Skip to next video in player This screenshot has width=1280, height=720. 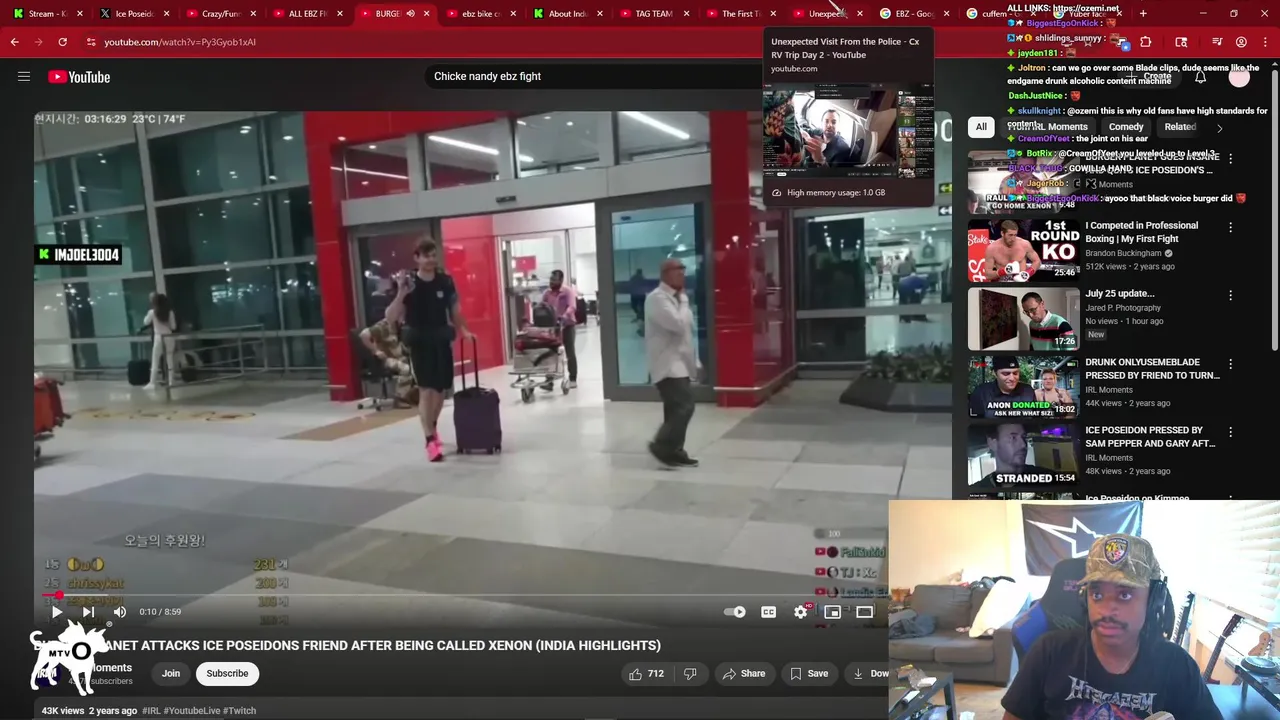pos(88,612)
